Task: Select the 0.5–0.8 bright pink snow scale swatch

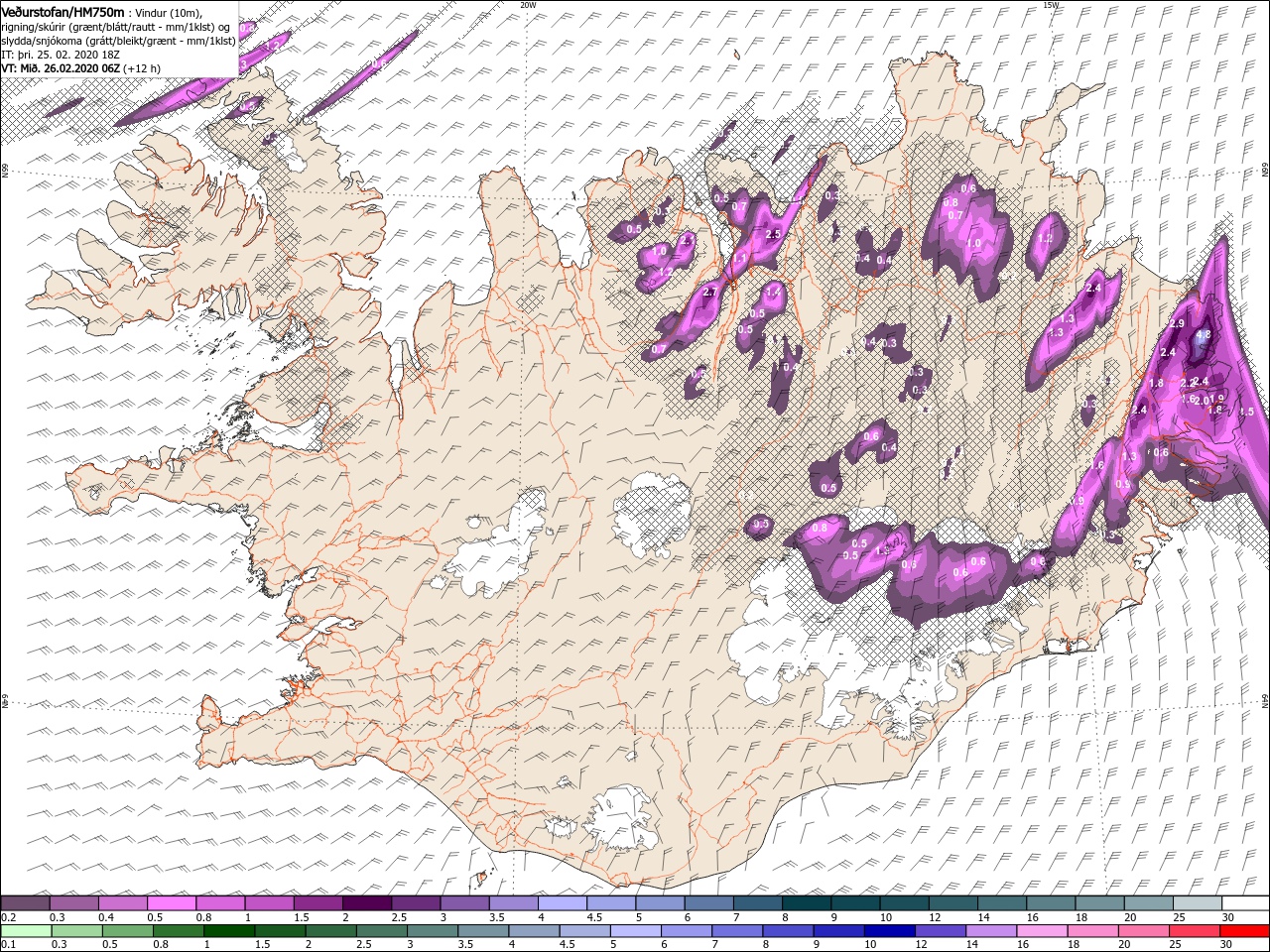Action: pyautogui.click(x=172, y=902)
